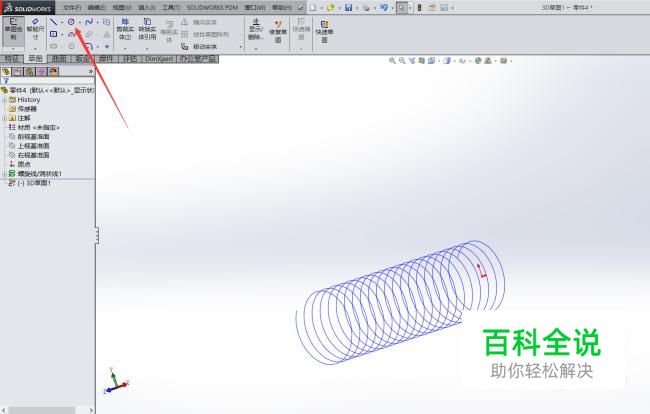Click the Zoom to Area icon

(402, 61)
